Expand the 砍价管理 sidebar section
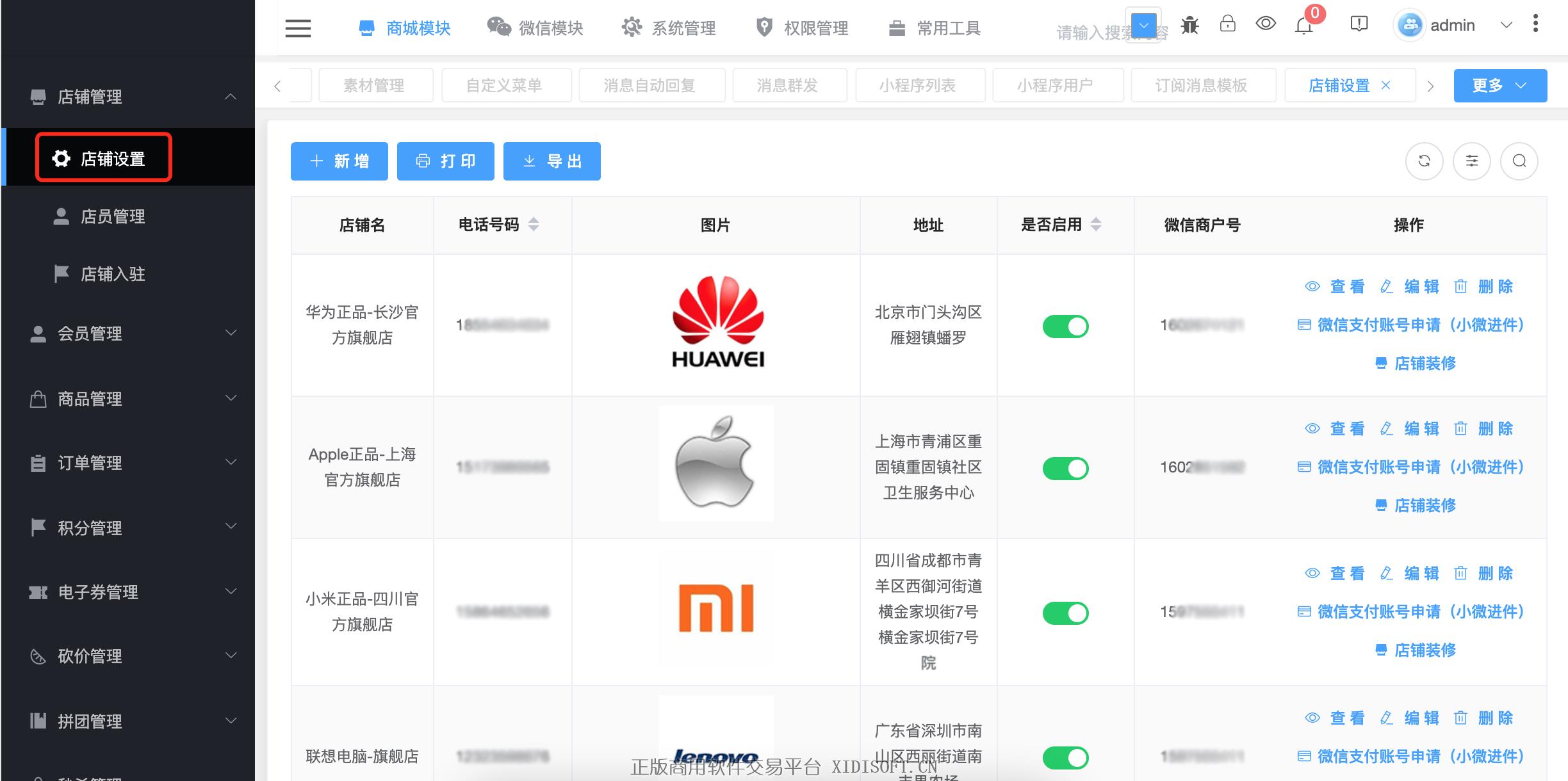Image resolution: width=1568 pixels, height=781 pixels. [x=128, y=656]
